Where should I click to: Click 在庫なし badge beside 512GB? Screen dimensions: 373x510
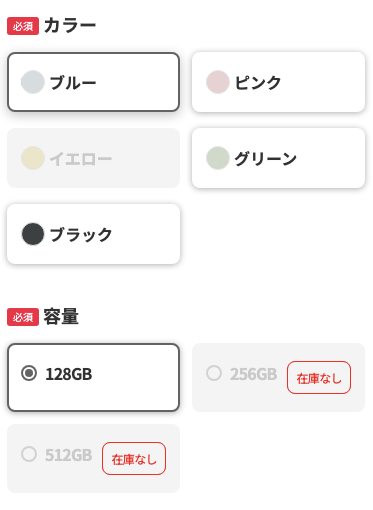click(134, 459)
